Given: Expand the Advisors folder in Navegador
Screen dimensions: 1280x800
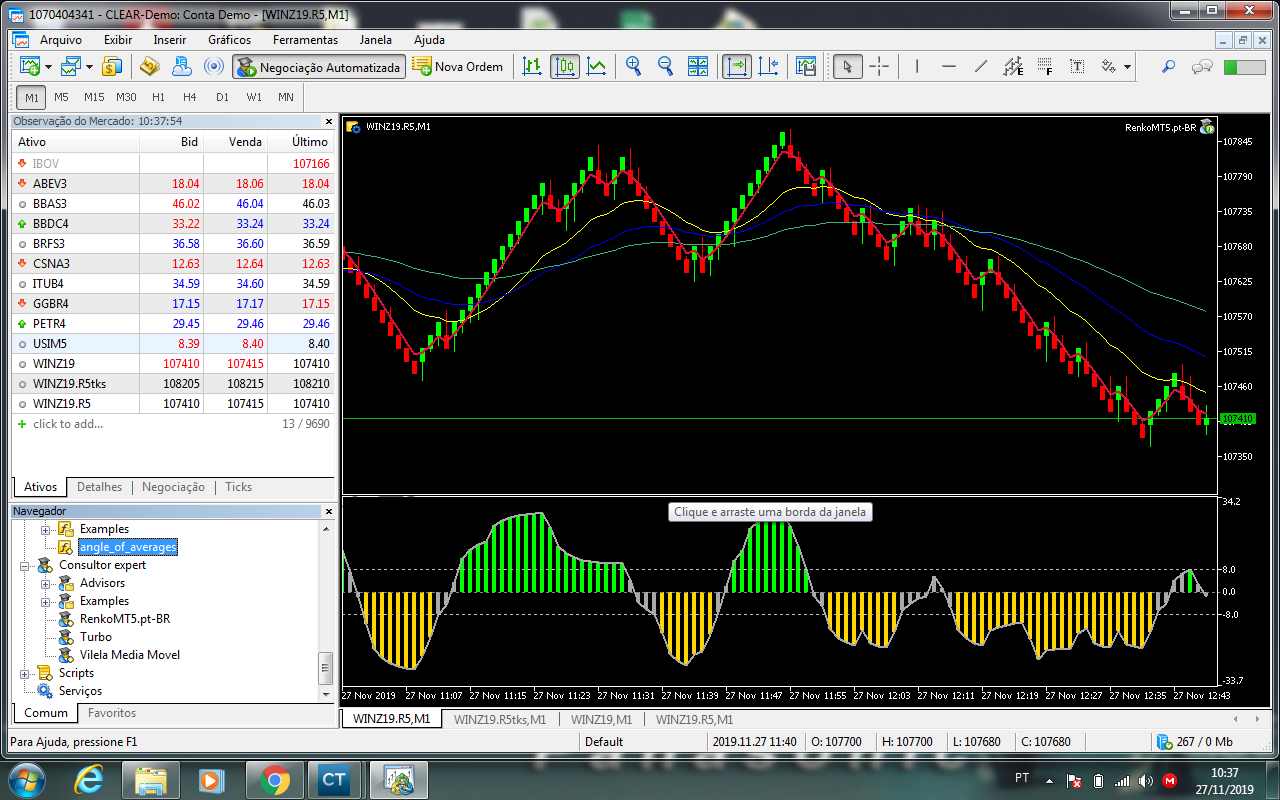Looking at the screenshot, I should pos(46,583).
